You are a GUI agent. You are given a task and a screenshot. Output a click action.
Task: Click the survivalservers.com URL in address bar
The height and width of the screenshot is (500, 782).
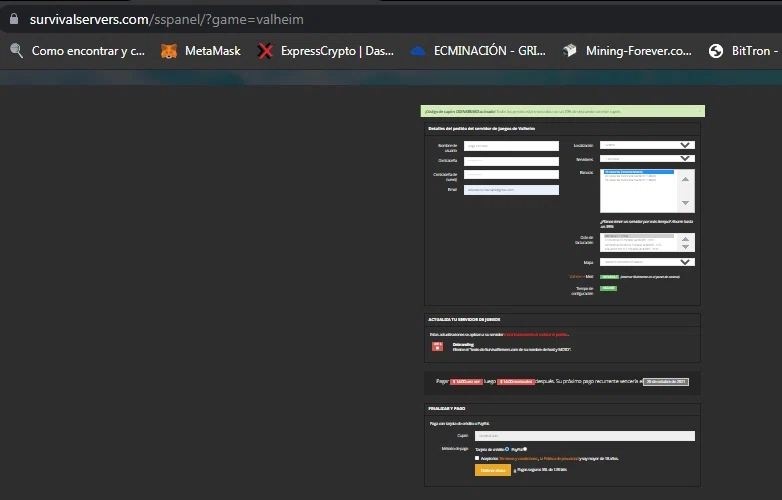167,19
